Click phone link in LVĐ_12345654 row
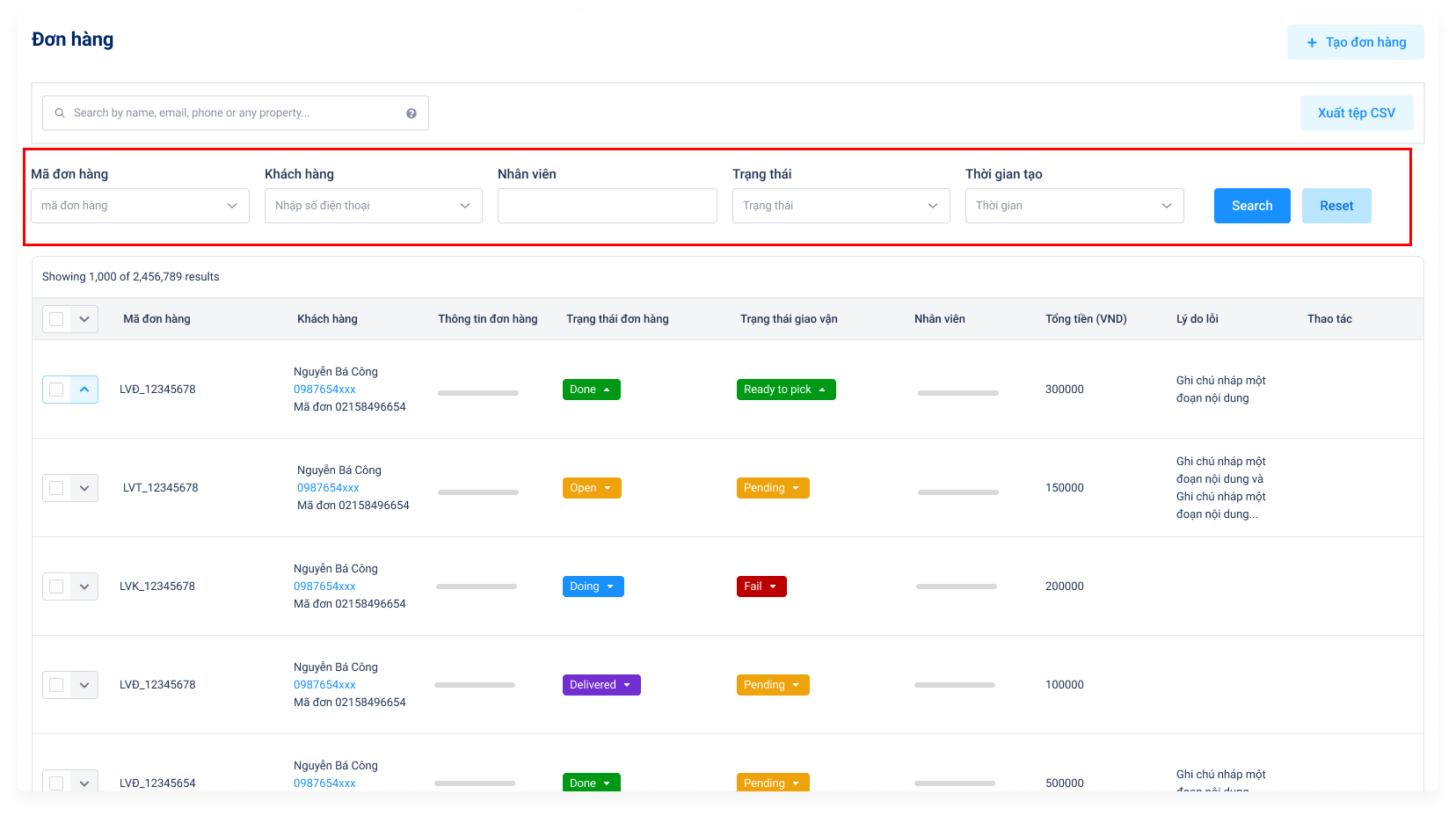This screenshot has height=816, width=1456. (324, 783)
